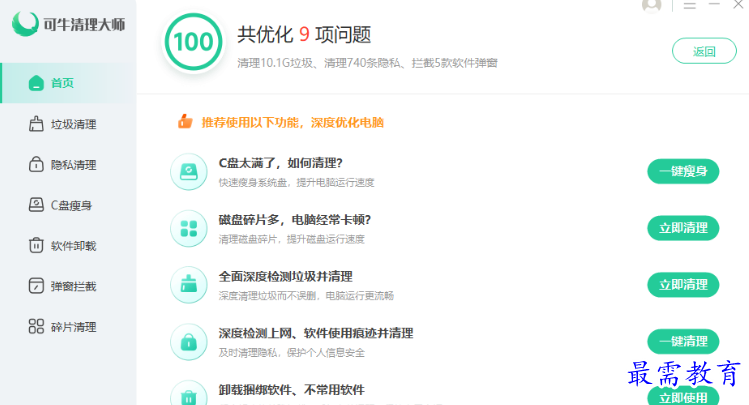
Task: Click 立即清理 for 全面深度检测垃圾
Action: (x=683, y=285)
